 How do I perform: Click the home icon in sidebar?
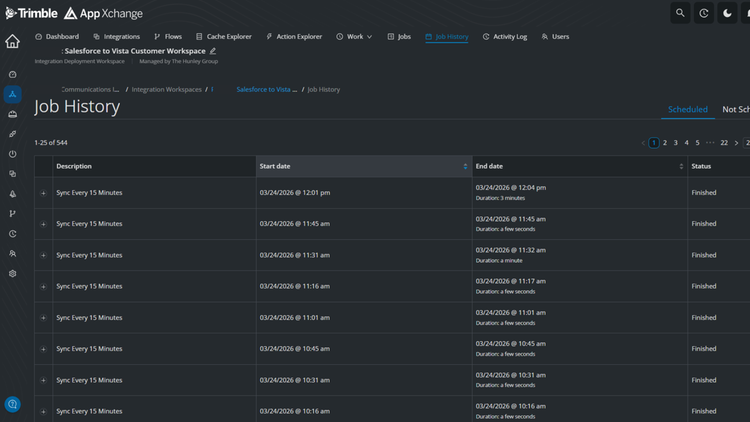click(x=12, y=41)
